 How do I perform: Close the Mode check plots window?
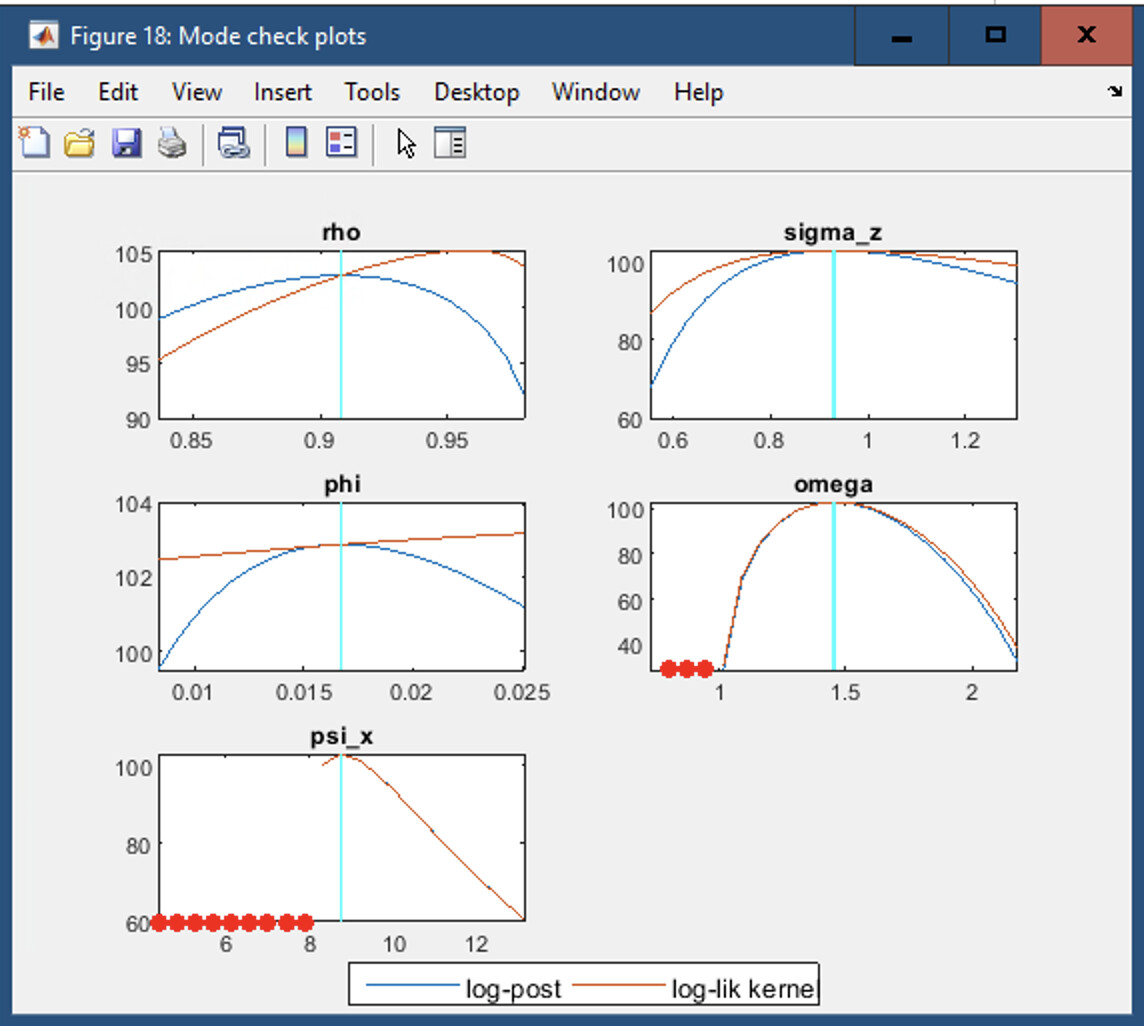[x=1086, y=35]
